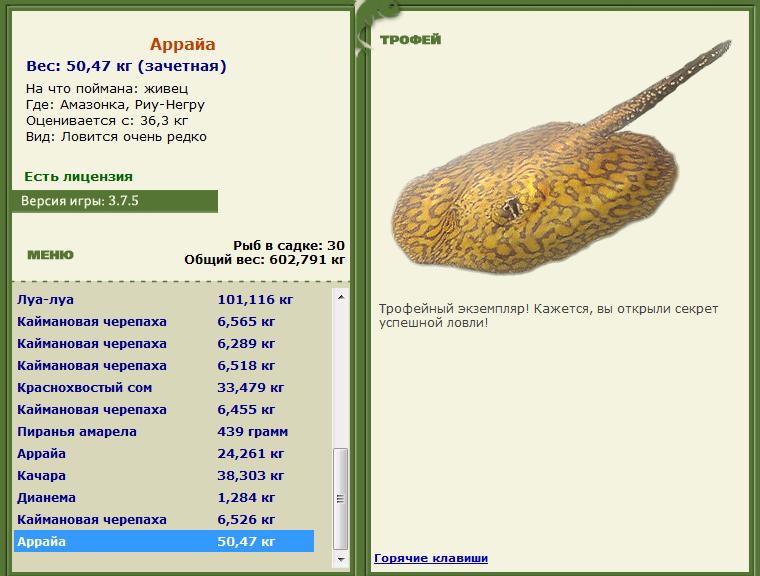Click Общий вес: 602,791 кг total
This screenshot has width=760, height=576.
265,260
